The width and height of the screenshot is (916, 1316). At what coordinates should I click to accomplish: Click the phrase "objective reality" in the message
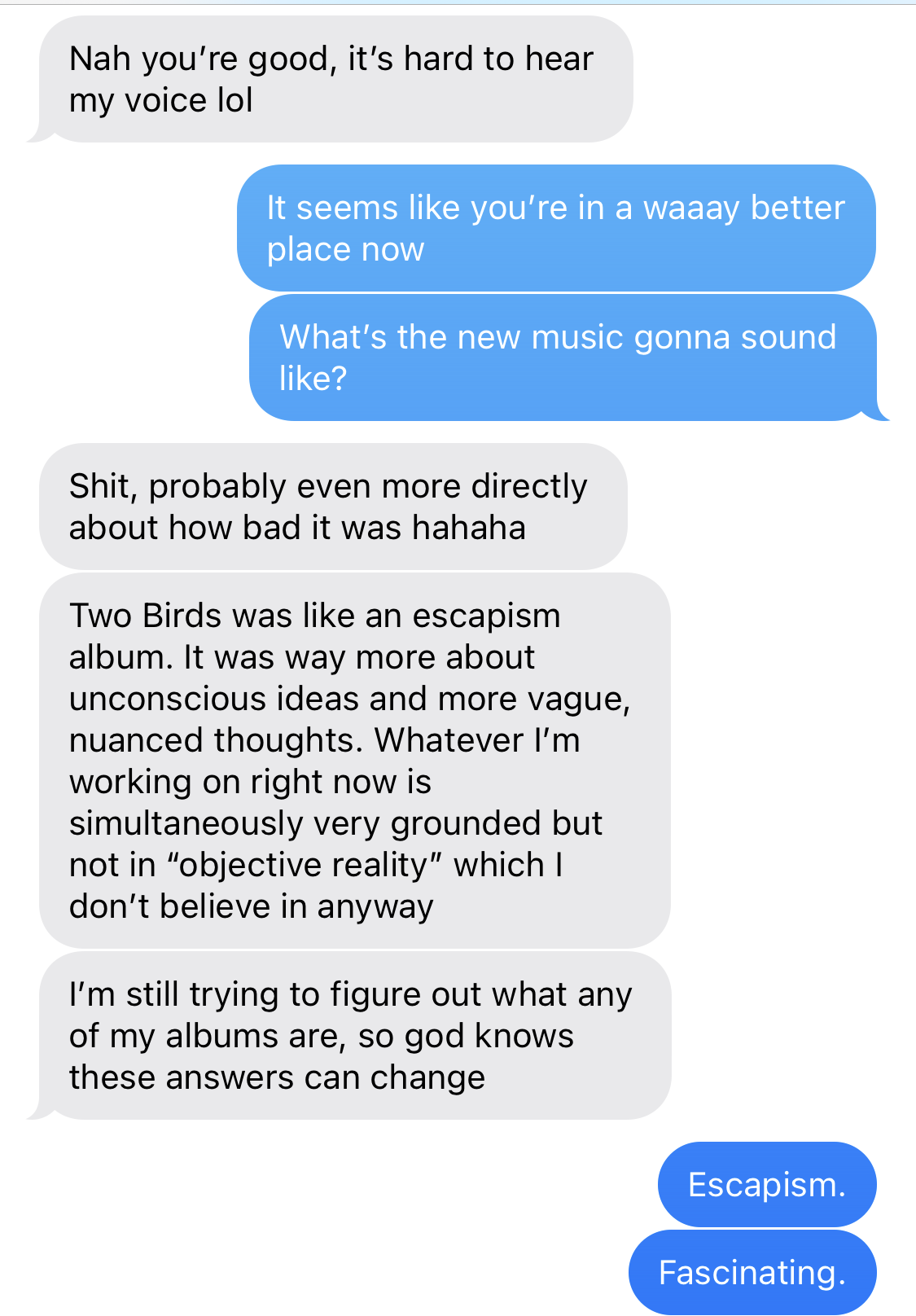pyautogui.click(x=303, y=865)
